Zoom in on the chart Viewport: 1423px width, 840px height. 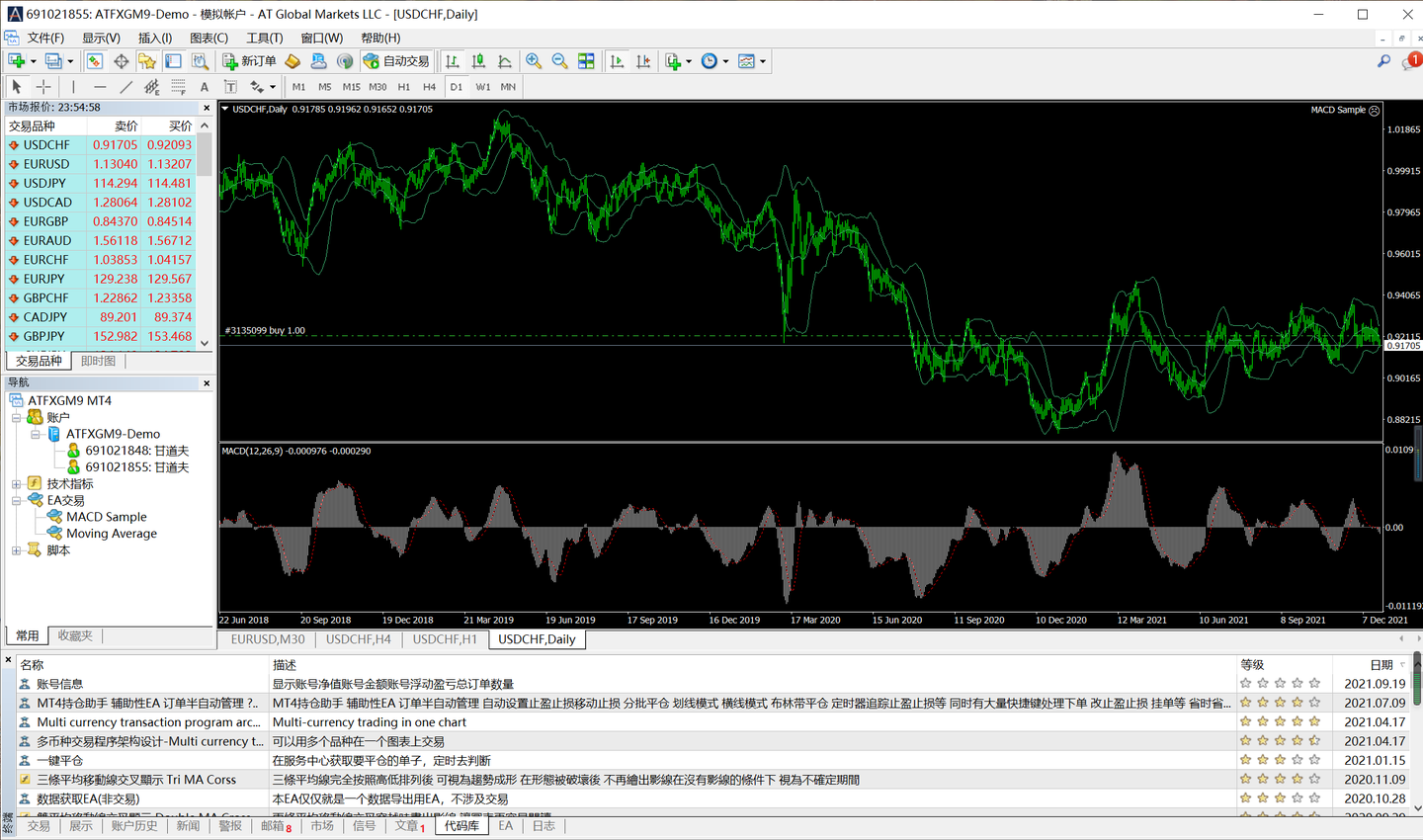tap(534, 61)
